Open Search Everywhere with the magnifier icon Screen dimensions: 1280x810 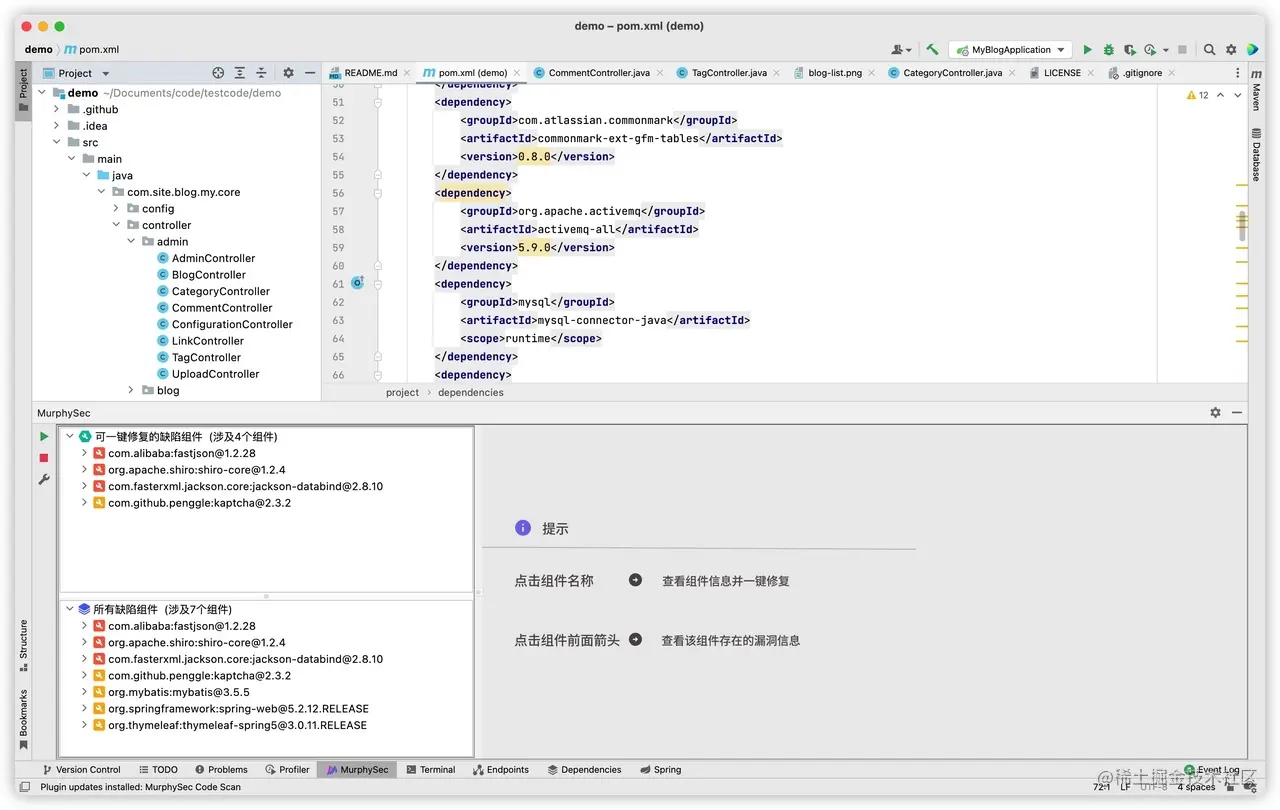[1209, 49]
